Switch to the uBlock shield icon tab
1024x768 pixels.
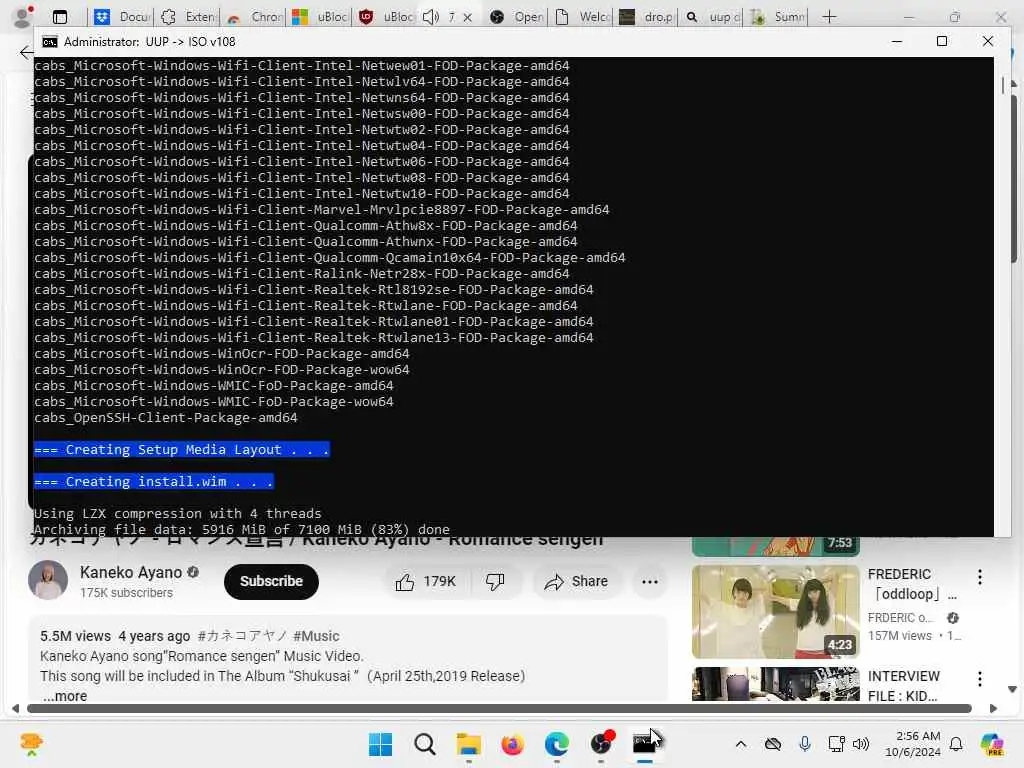click(x=386, y=17)
